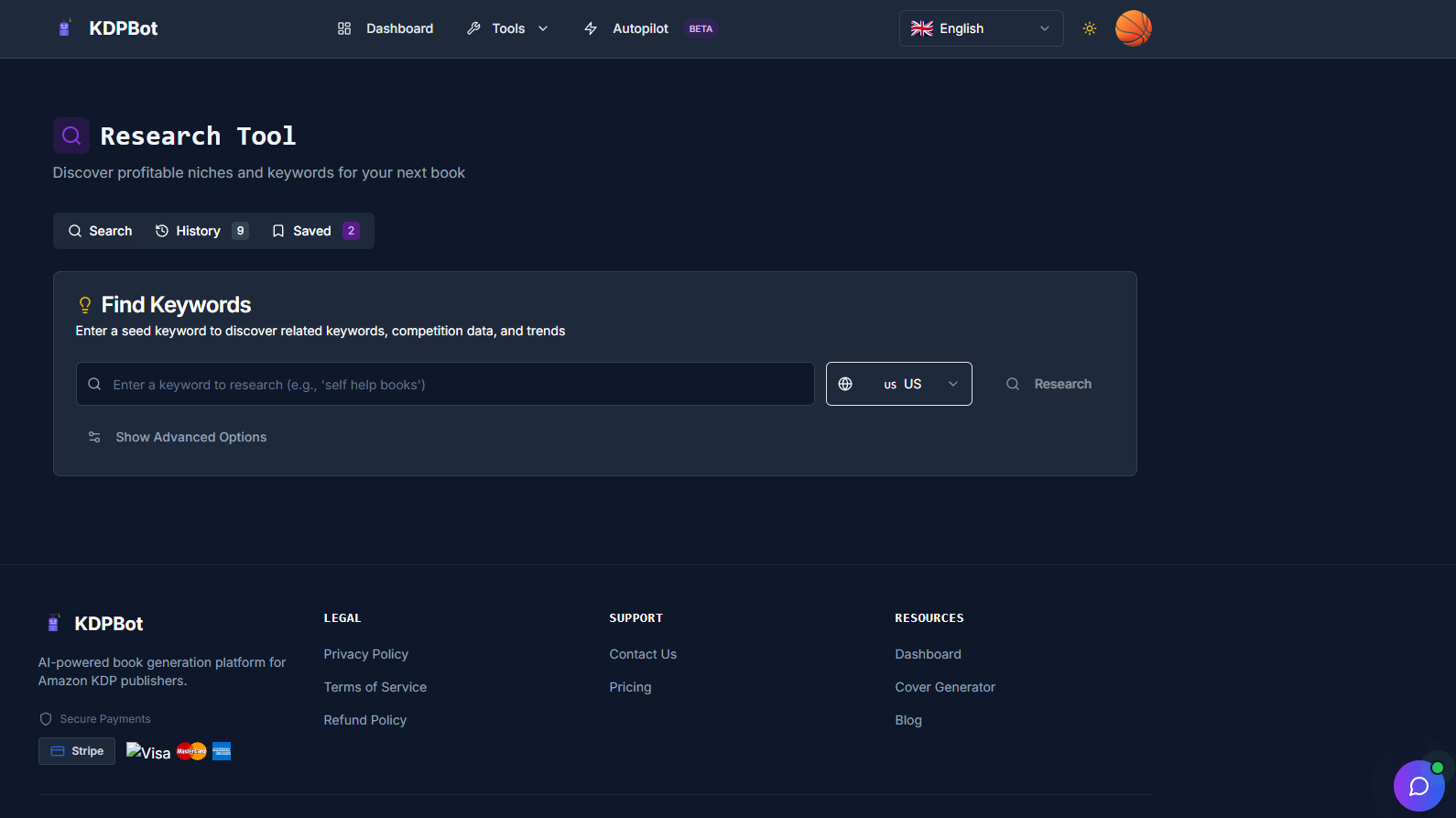
Task: Click the advanced options sliders icon
Action: pos(94,437)
